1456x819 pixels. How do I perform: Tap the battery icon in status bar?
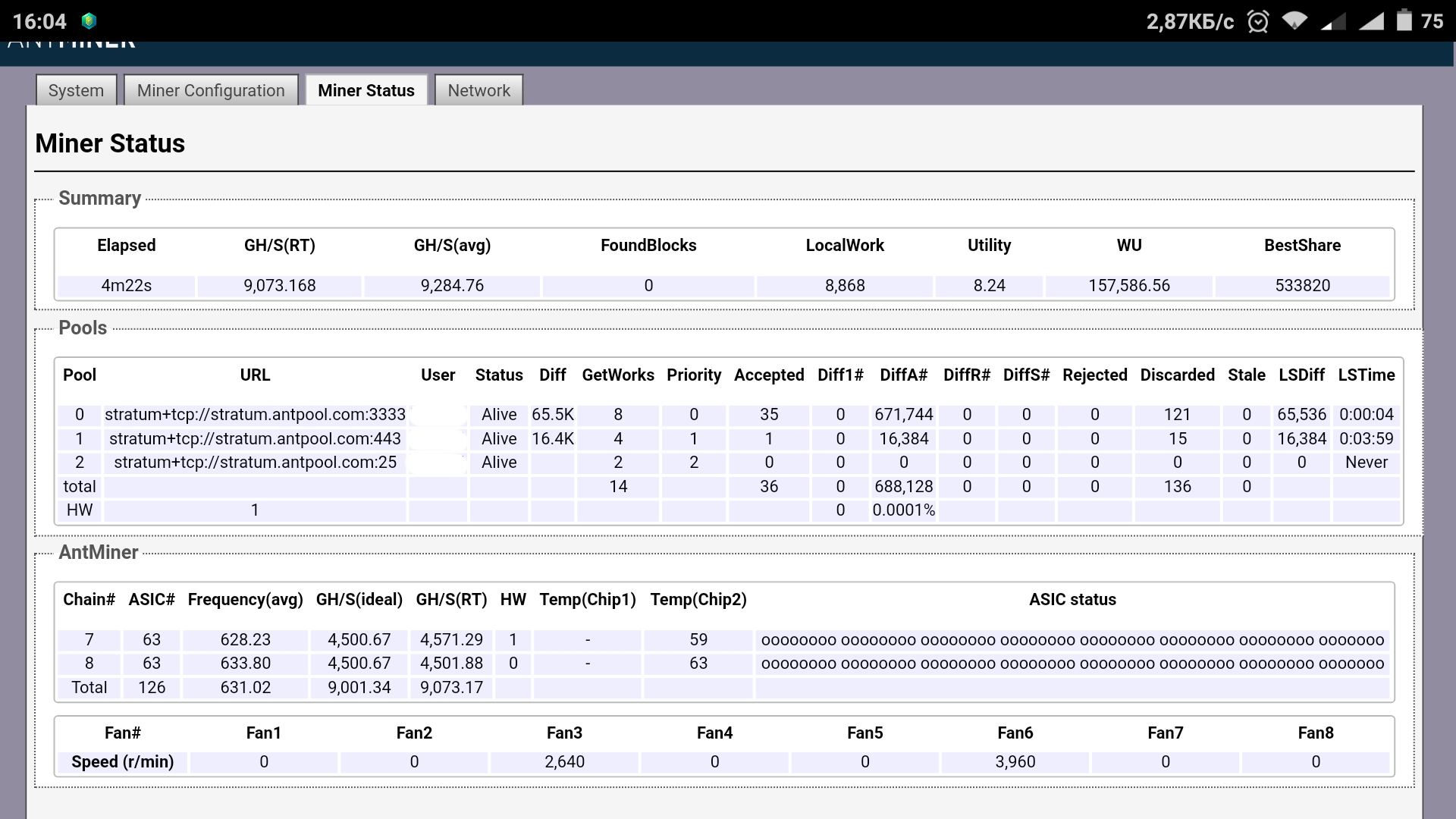coord(1404,20)
